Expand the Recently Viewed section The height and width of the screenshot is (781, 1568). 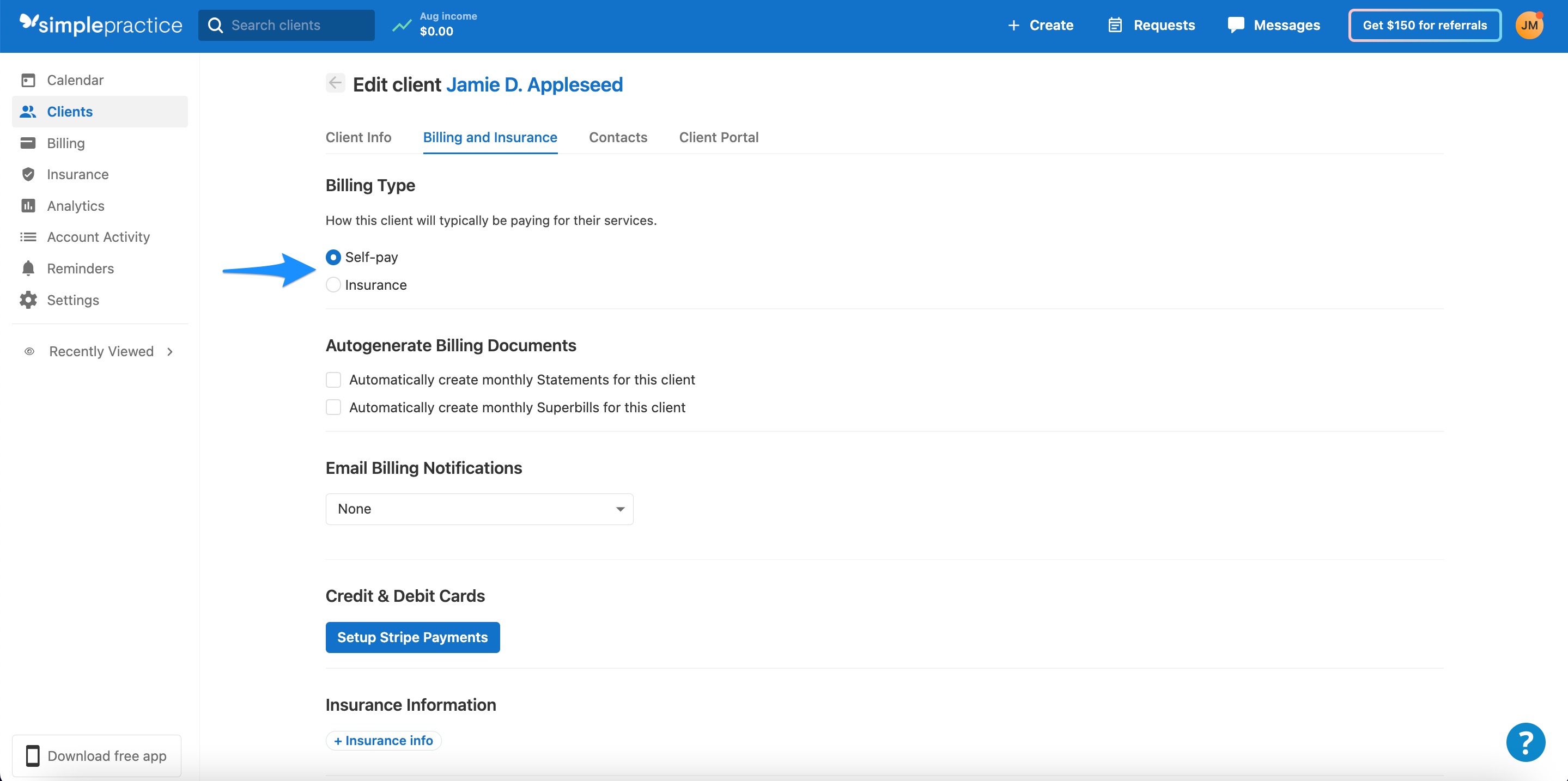(x=100, y=351)
